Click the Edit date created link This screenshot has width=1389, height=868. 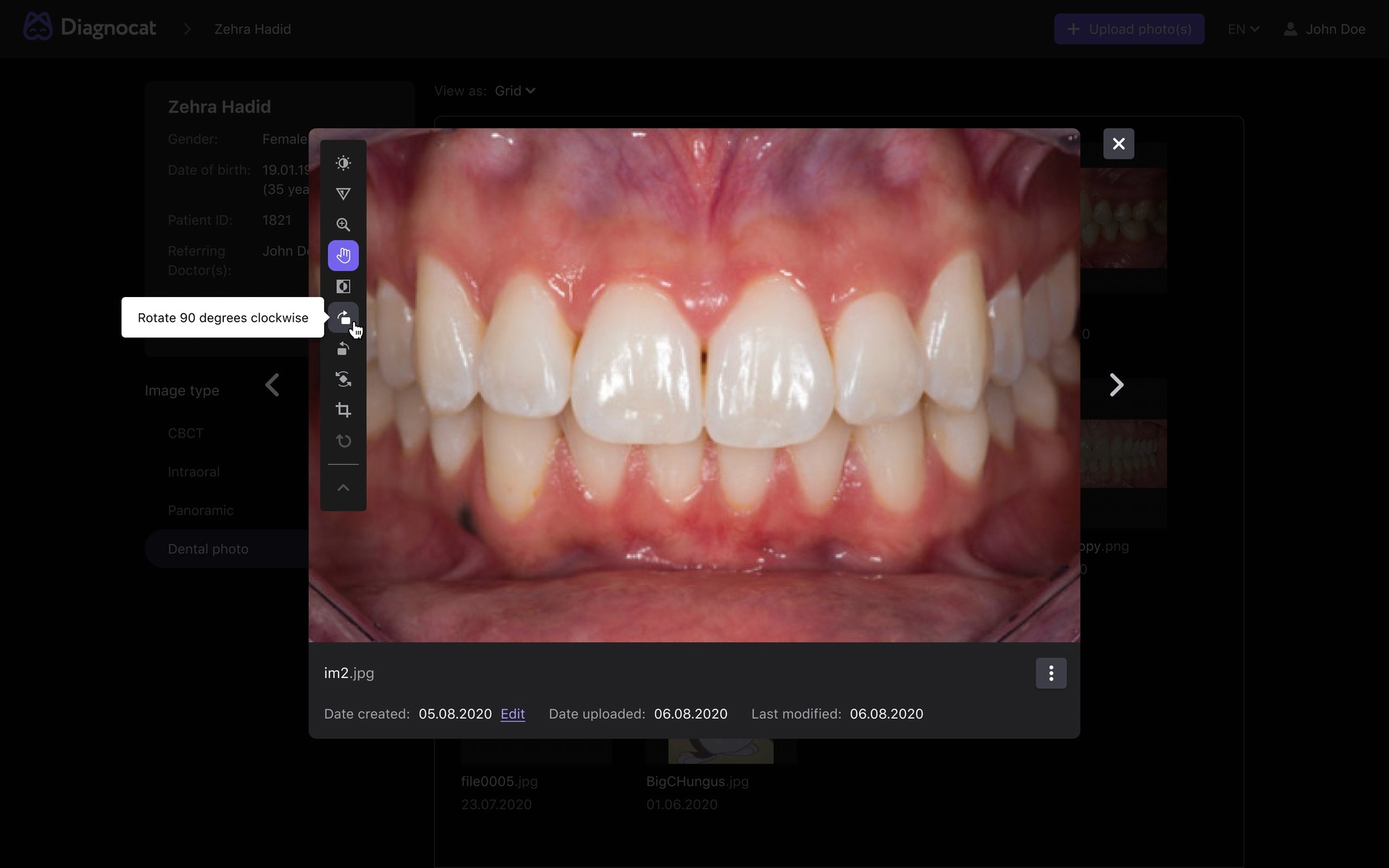tap(512, 714)
